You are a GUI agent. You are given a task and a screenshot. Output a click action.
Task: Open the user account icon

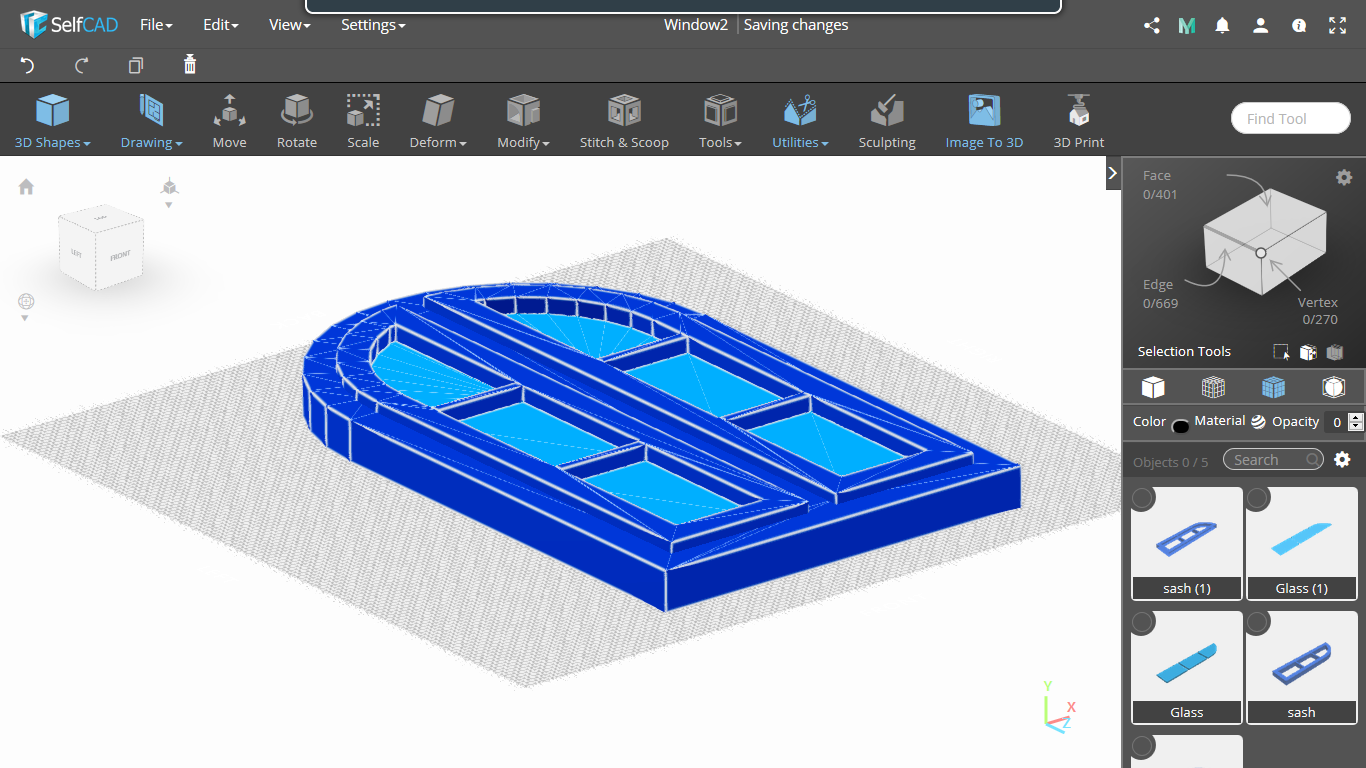(1260, 26)
